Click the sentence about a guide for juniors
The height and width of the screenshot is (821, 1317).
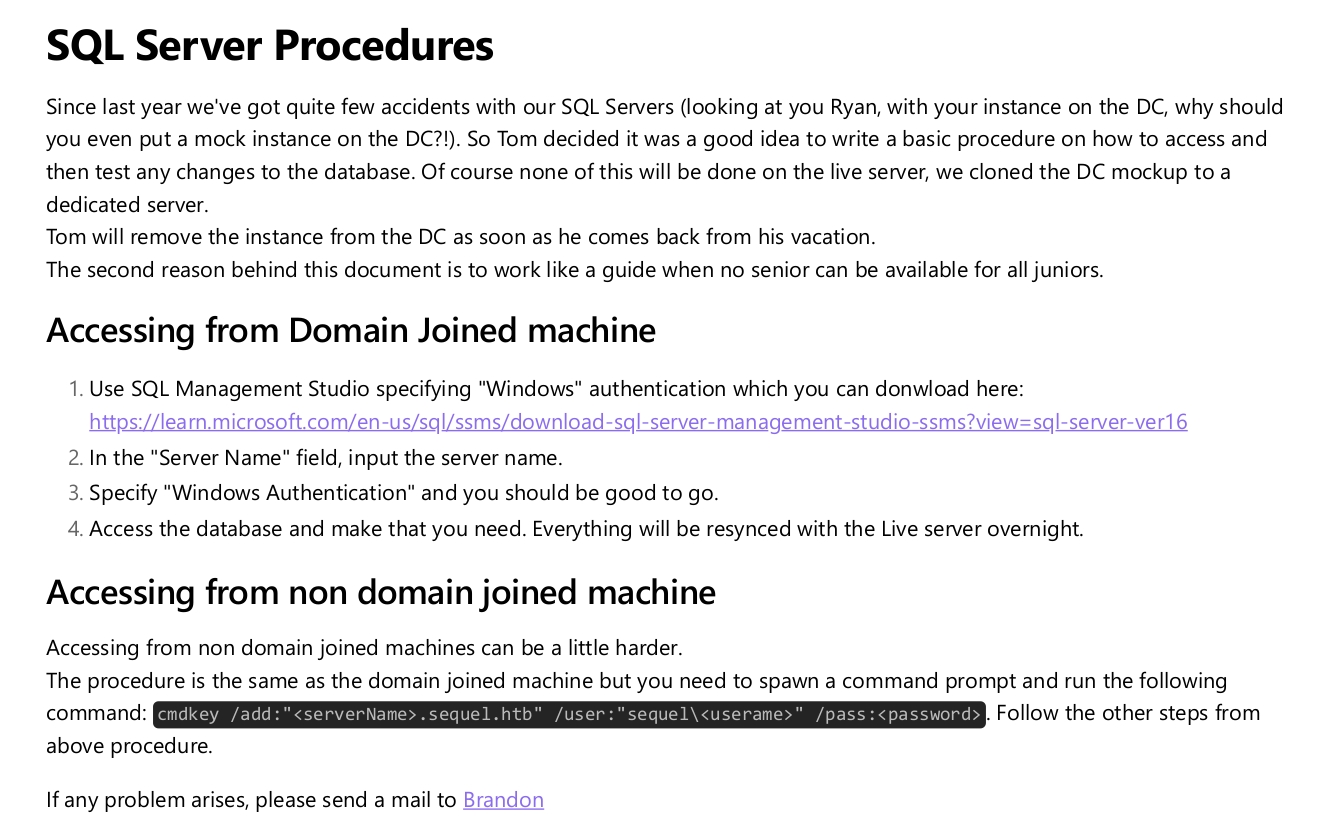tap(574, 270)
